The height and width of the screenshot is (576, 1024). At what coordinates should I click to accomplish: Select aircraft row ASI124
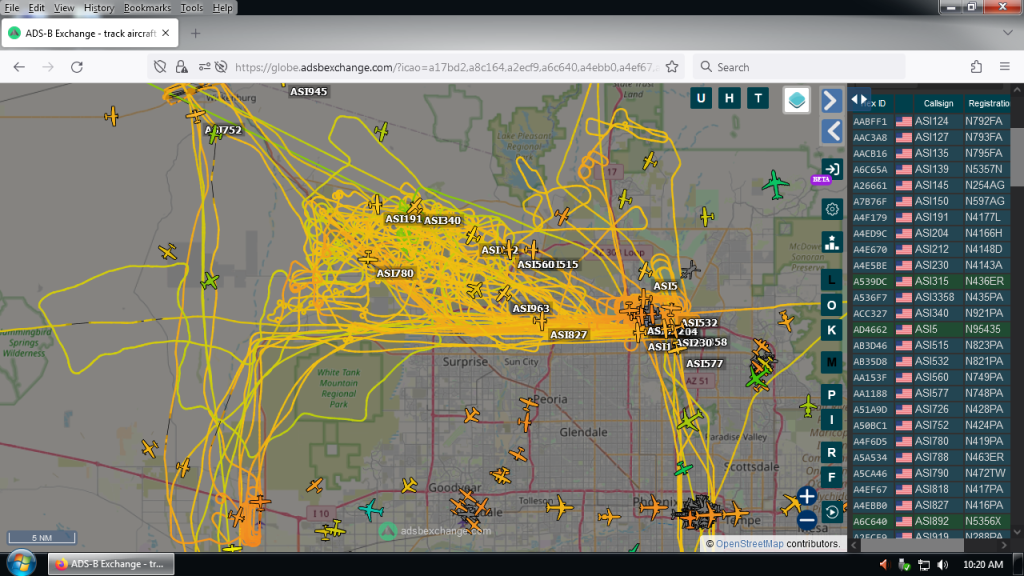click(x=929, y=121)
